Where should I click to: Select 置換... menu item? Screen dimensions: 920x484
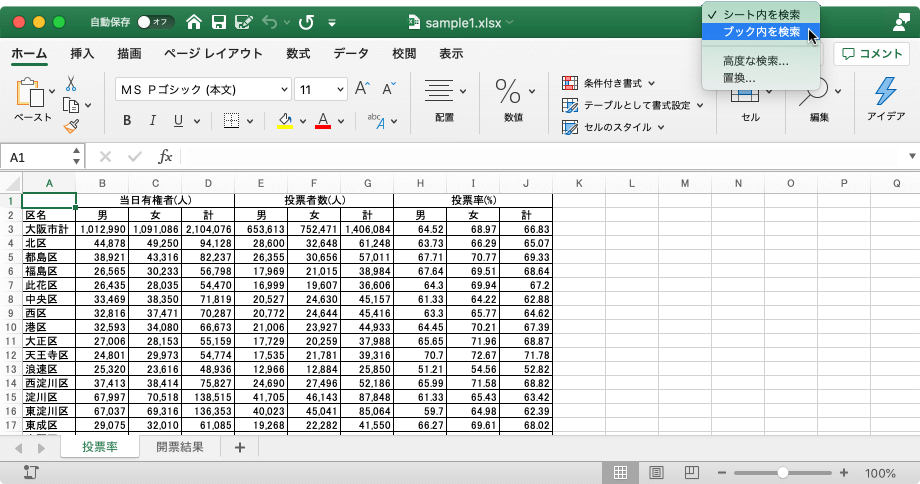click(760, 77)
